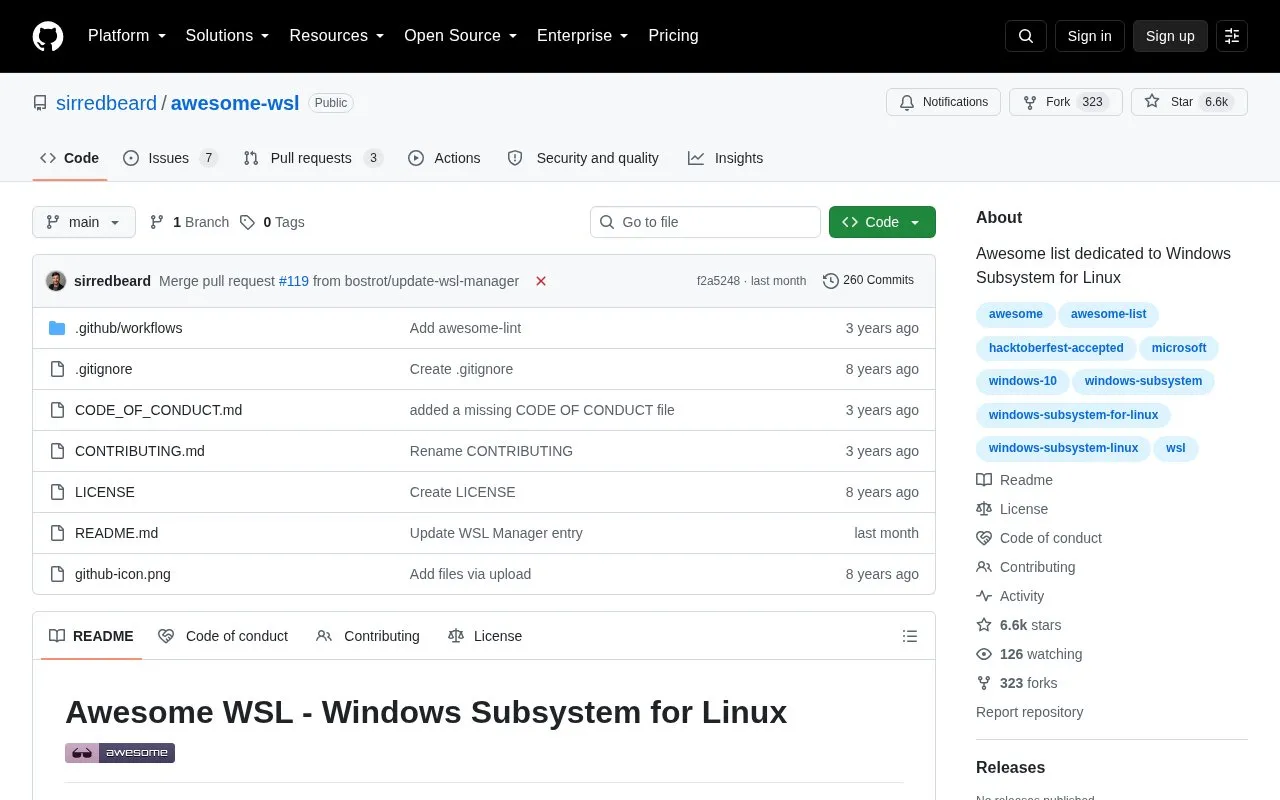The width and height of the screenshot is (1280, 800).
Task: Click the GitHub logo icon
Action: [x=48, y=36]
